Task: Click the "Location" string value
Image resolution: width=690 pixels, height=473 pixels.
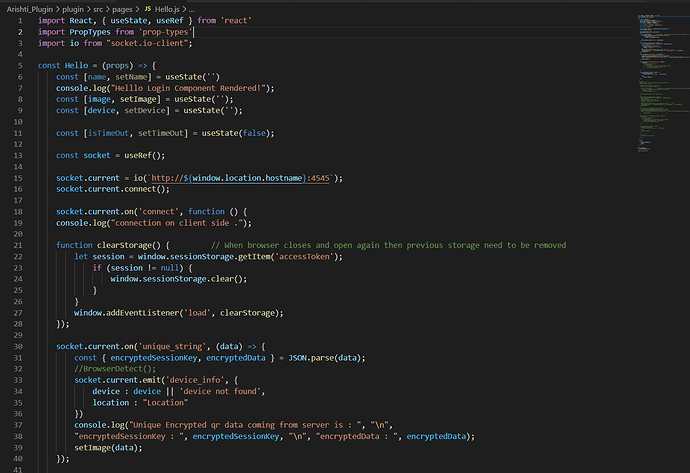Action: (165, 403)
